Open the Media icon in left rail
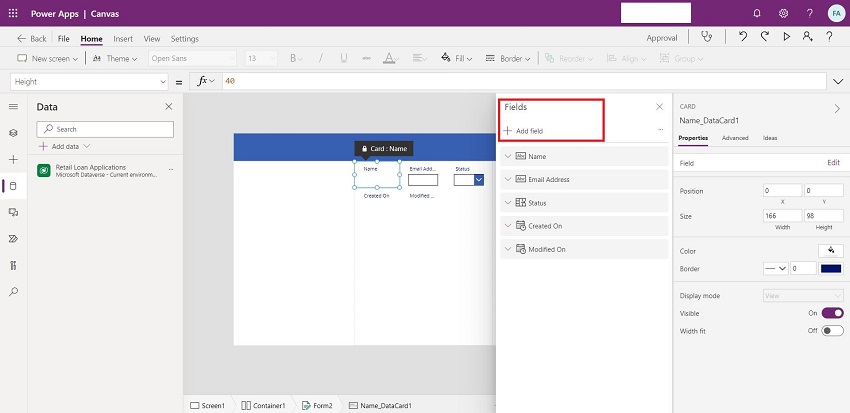Screen dimensions: 850x413 pyautogui.click(x=14, y=212)
